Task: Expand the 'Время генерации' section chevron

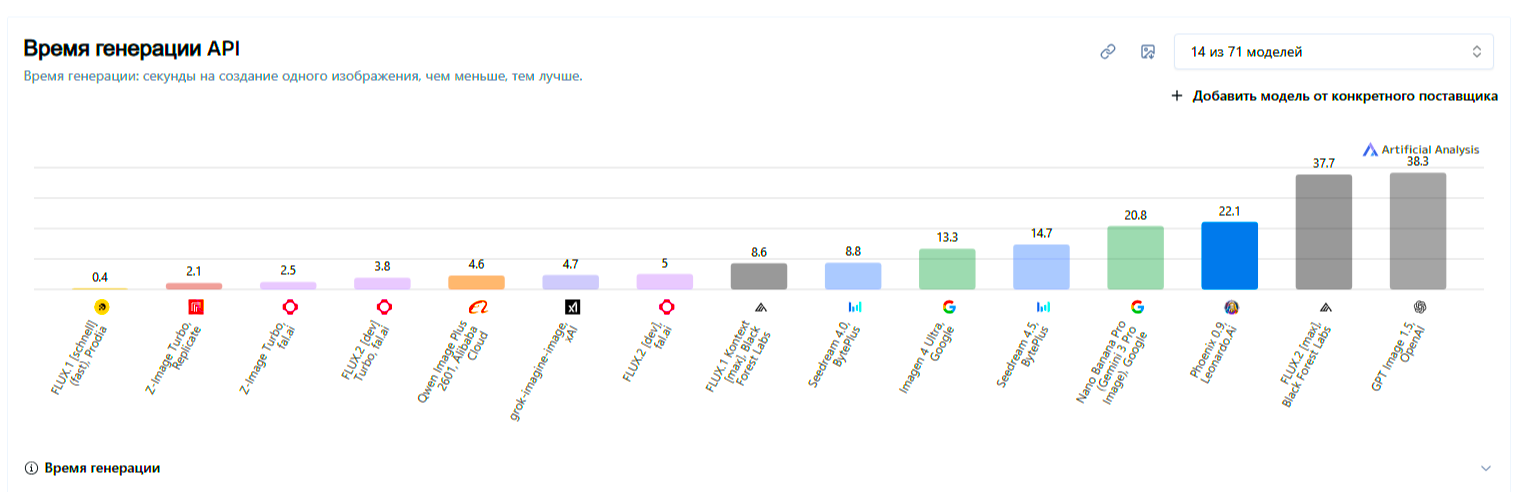Action: (1485, 468)
